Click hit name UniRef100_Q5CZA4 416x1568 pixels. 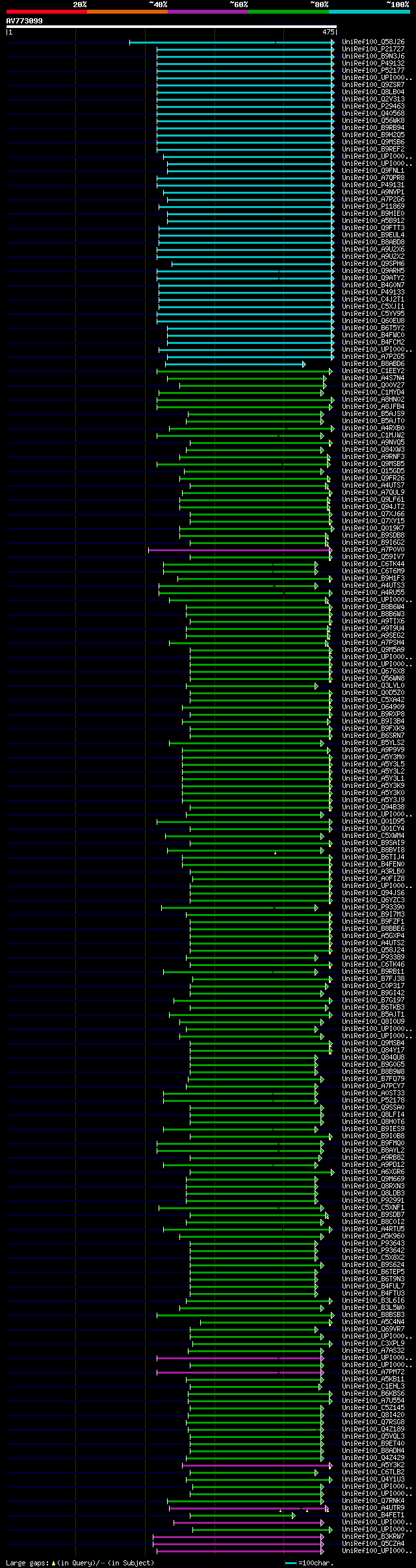click(x=373, y=1544)
